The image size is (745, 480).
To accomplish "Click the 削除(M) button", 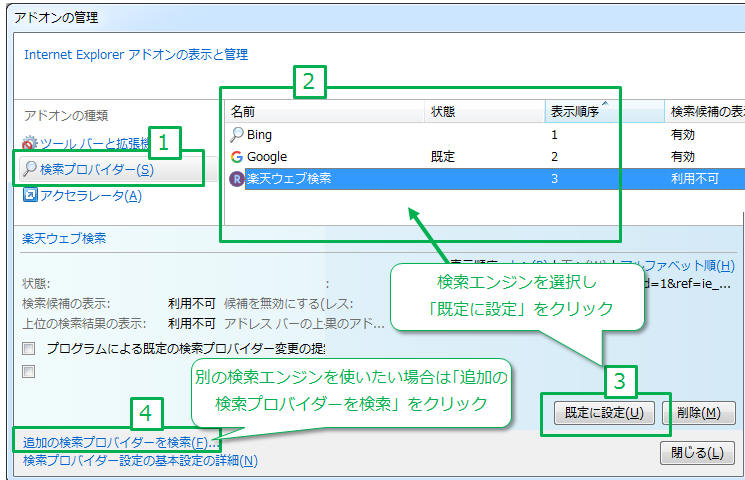I will coord(698,413).
